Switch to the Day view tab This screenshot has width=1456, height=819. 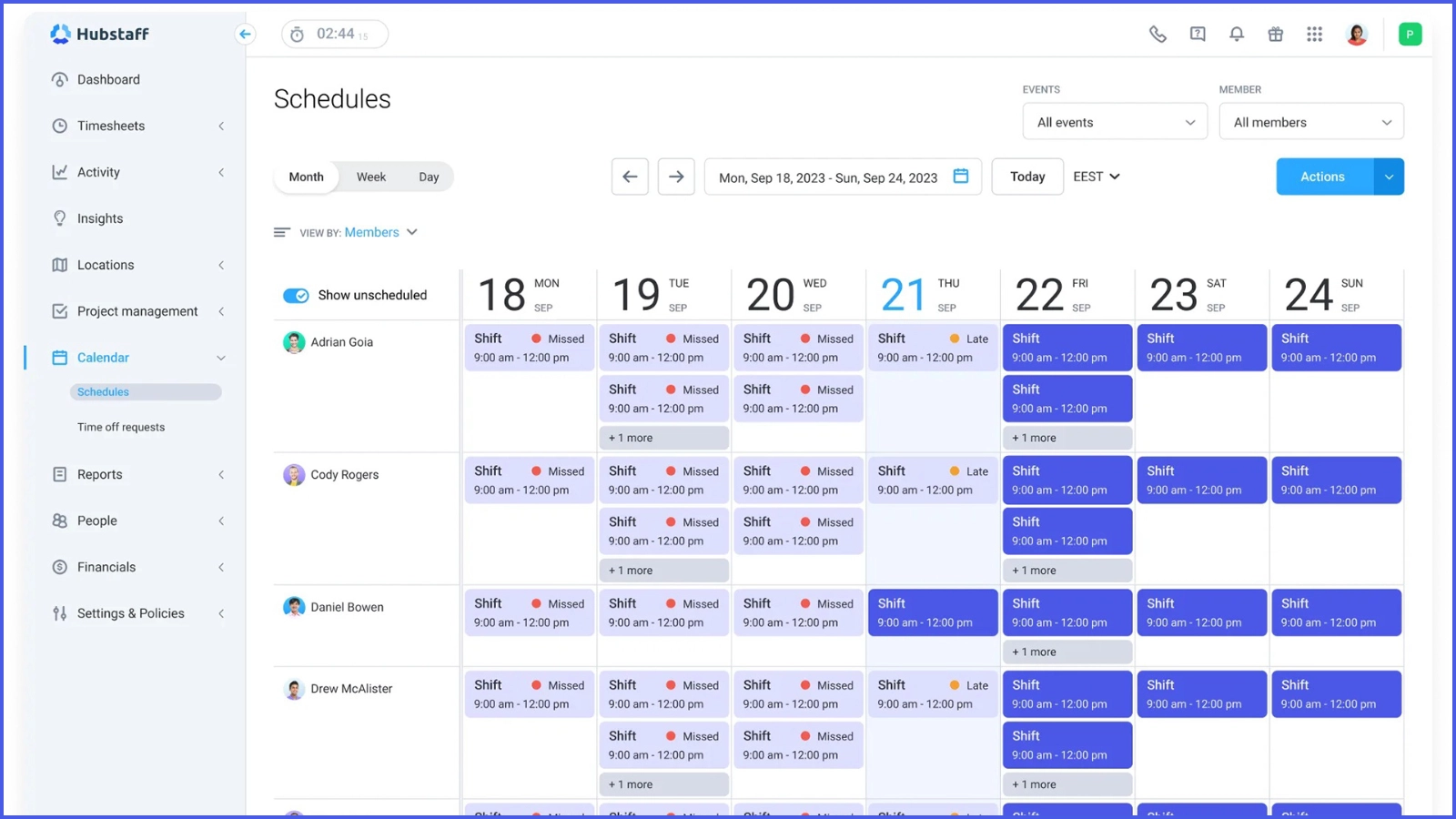(429, 177)
